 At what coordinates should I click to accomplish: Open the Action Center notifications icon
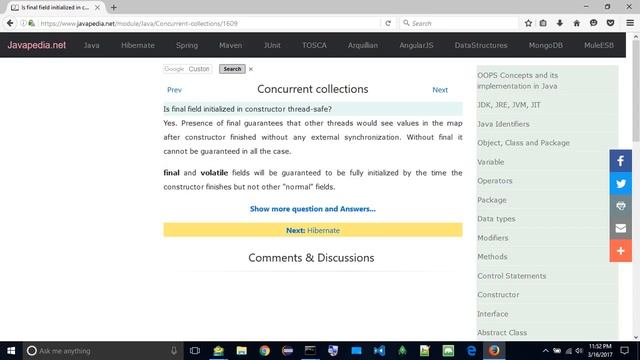[624, 351]
